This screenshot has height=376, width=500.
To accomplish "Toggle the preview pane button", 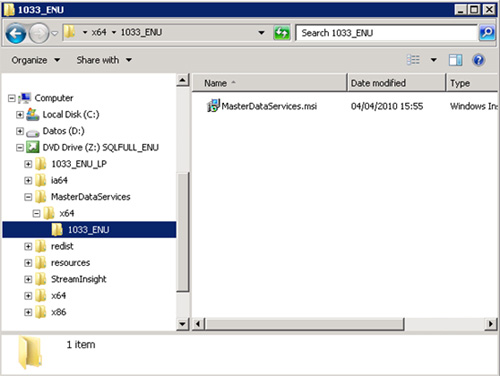I will click(x=455, y=60).
